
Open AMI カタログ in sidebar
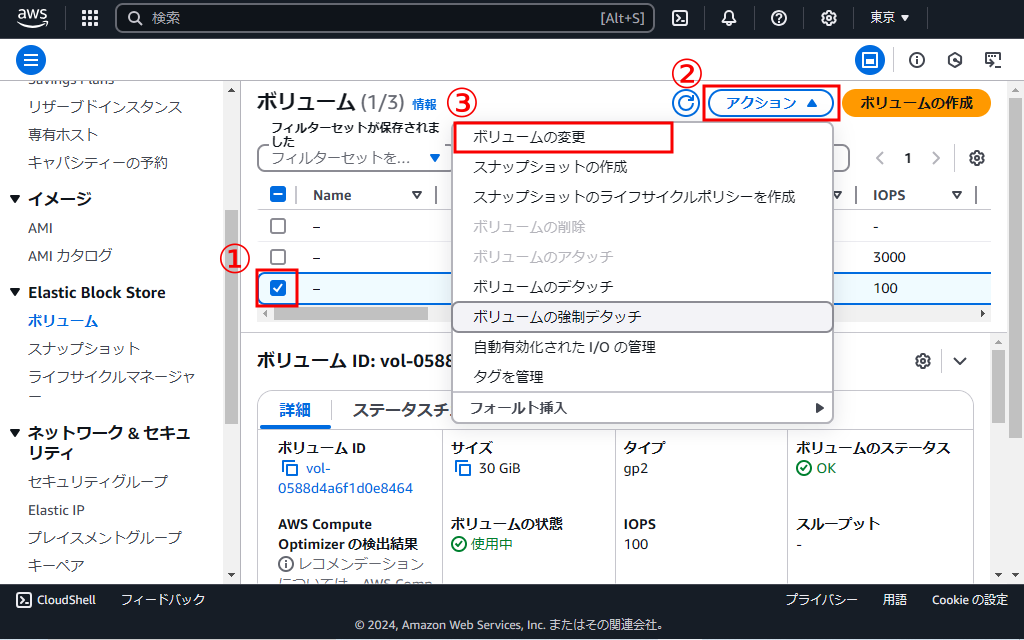coord(70,255)
